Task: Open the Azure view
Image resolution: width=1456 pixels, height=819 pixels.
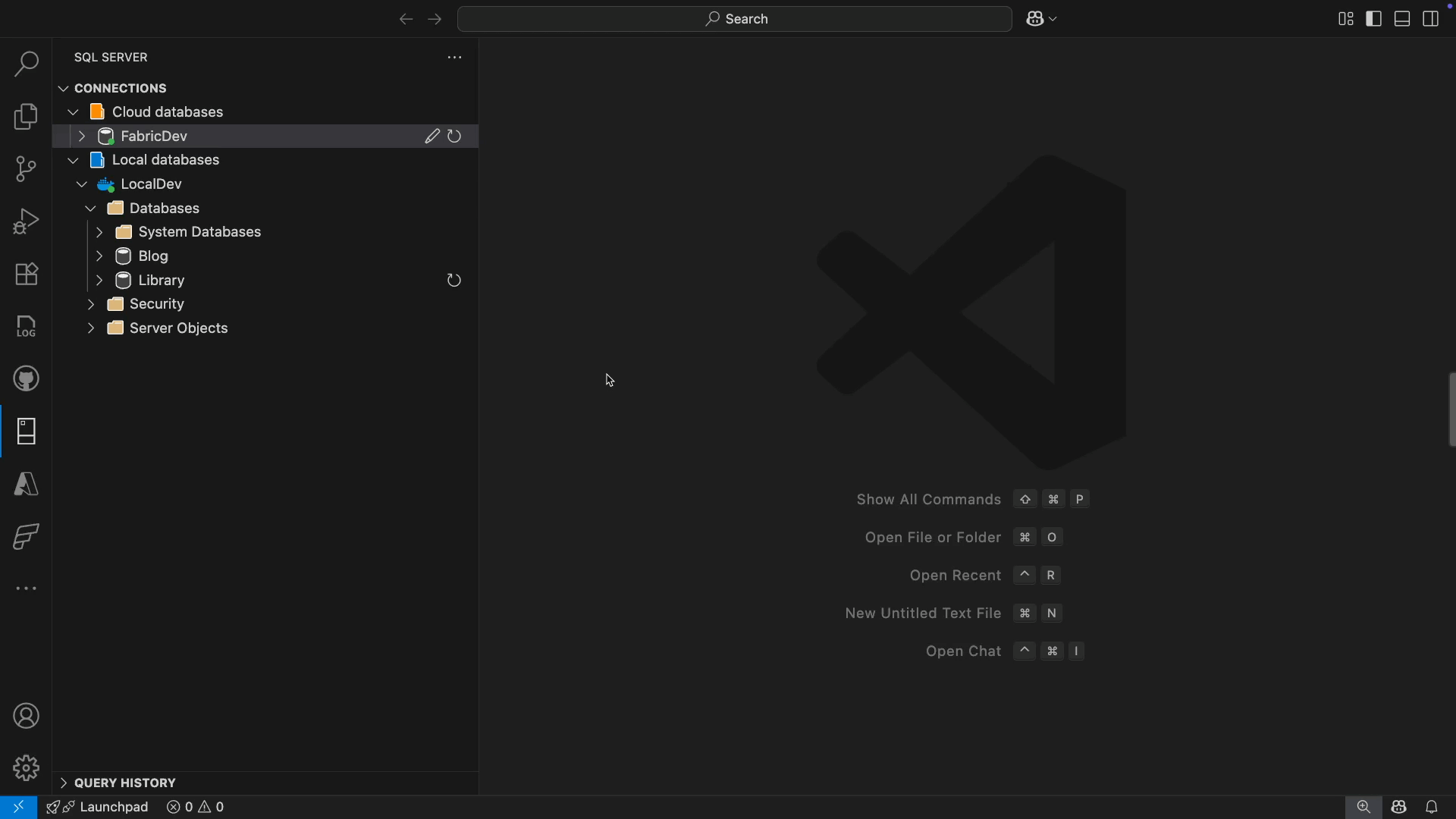Action: coord(27,484)
